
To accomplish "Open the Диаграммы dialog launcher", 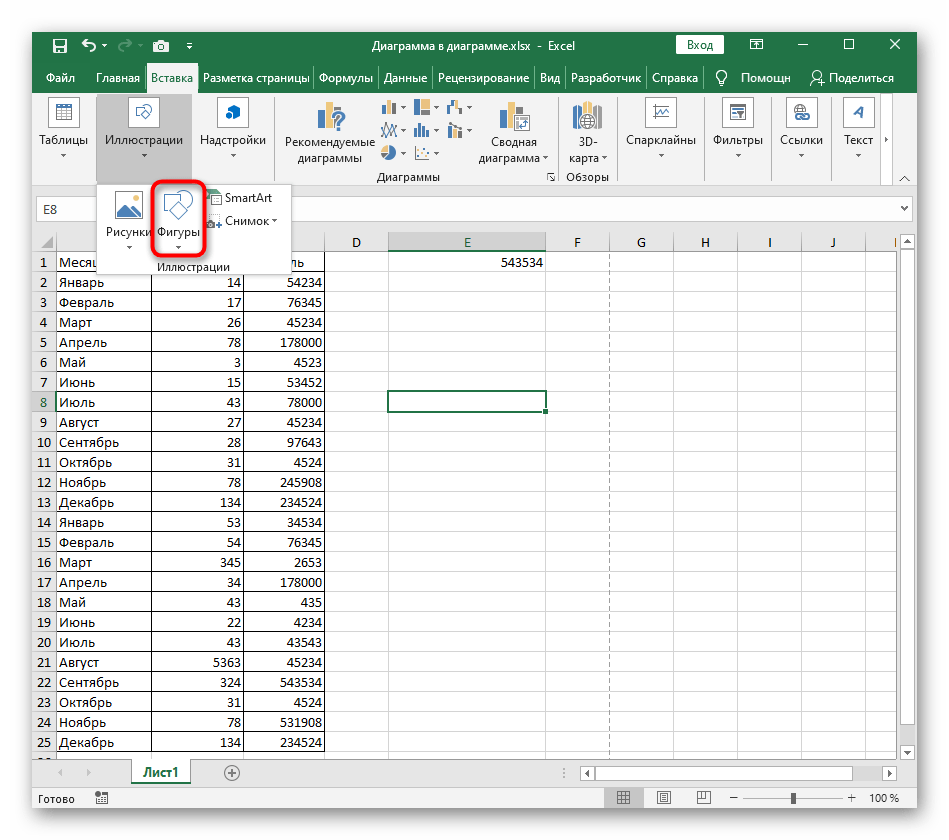I will coord(551,177).
